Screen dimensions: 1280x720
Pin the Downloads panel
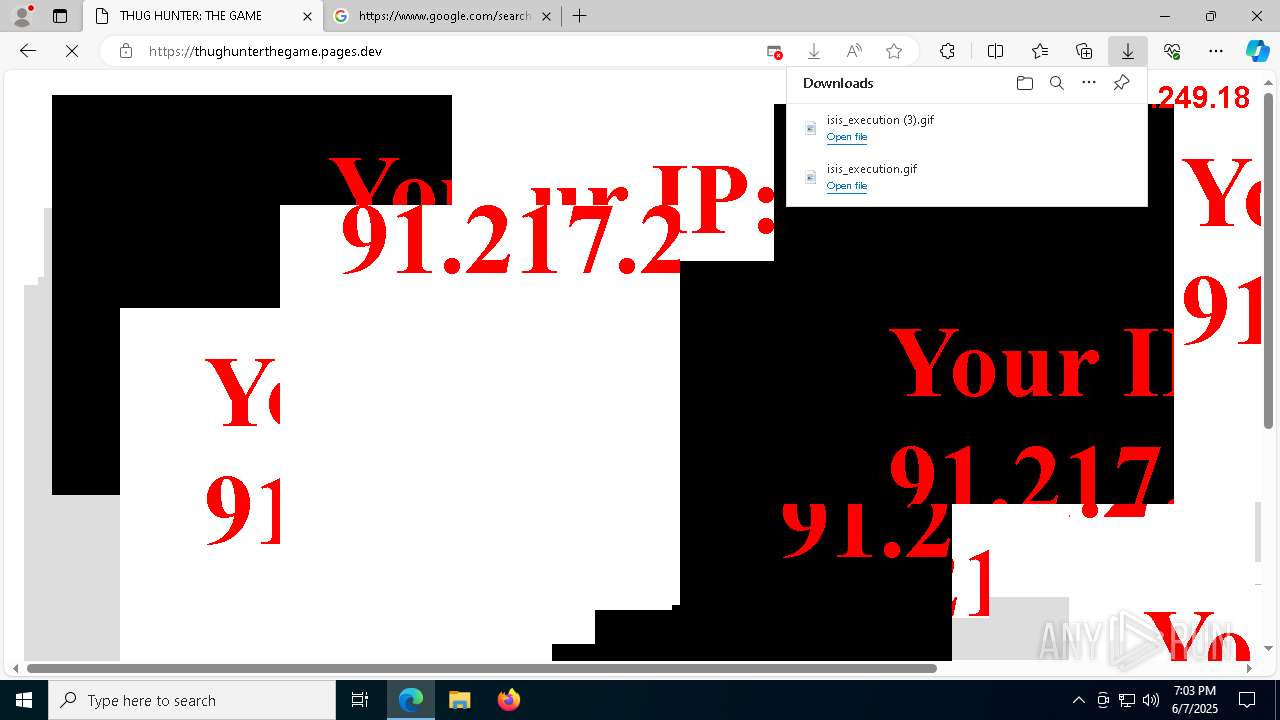pos(1121,83)
